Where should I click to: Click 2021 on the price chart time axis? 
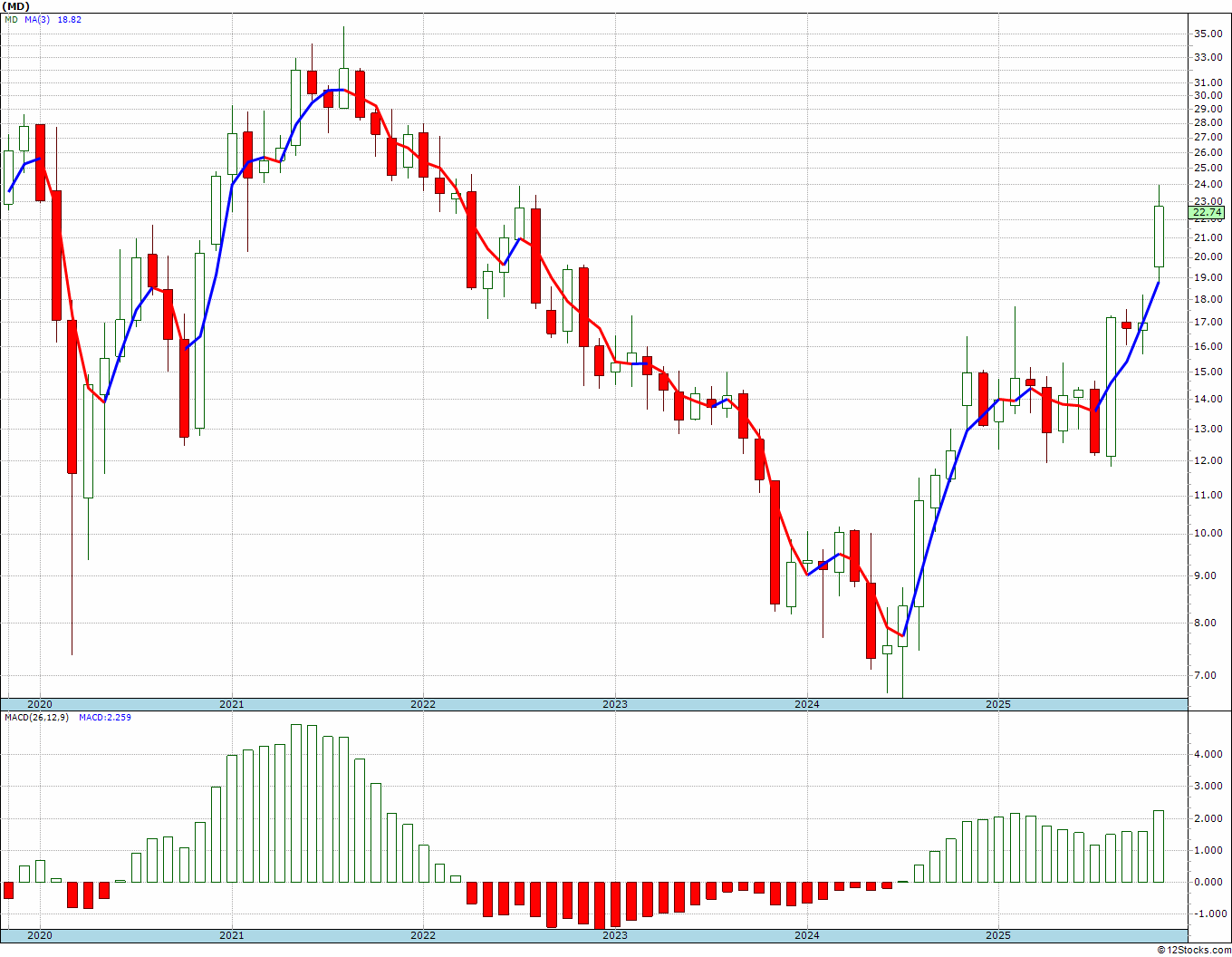[231, 704]
